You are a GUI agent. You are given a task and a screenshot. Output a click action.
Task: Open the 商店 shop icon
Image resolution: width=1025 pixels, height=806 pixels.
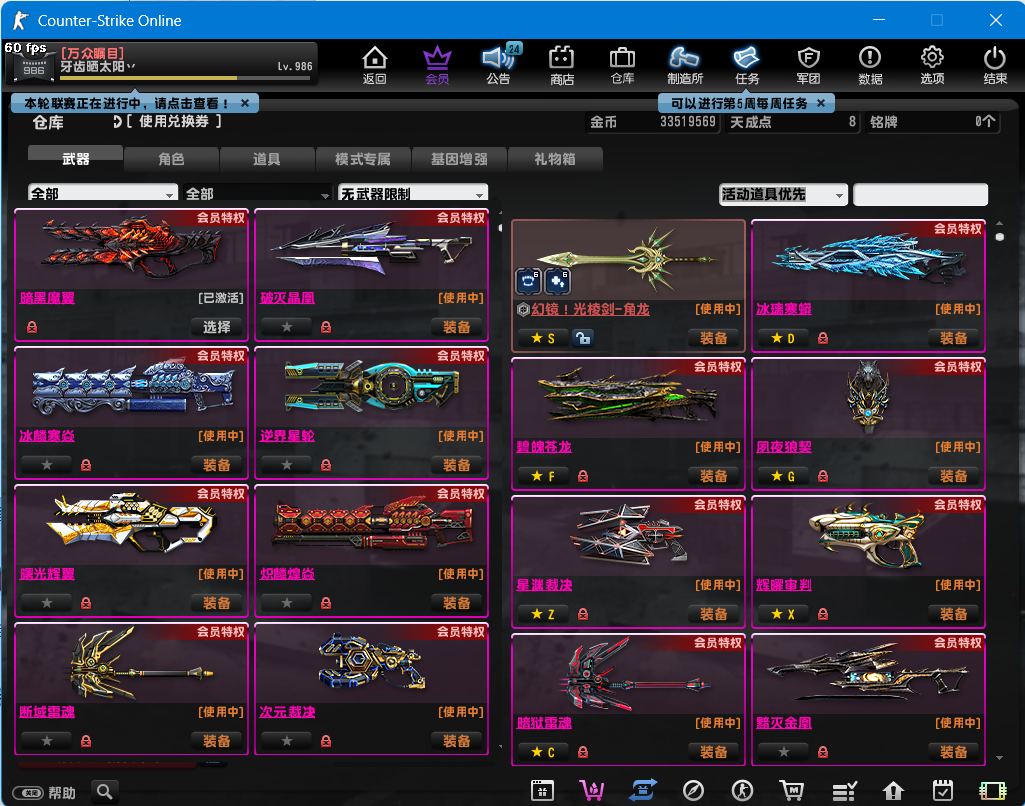pos(562,65)
